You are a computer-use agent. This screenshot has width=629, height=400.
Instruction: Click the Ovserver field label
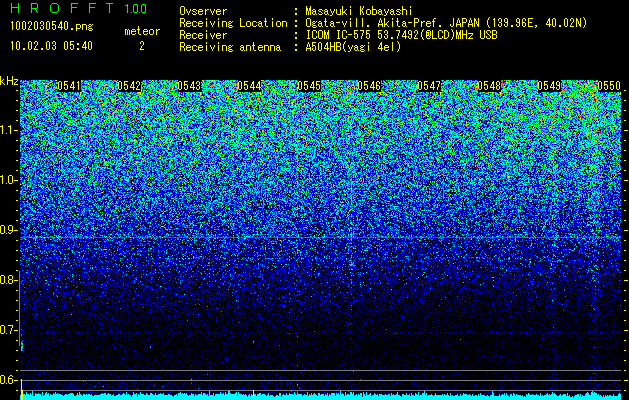coord(203,11)
